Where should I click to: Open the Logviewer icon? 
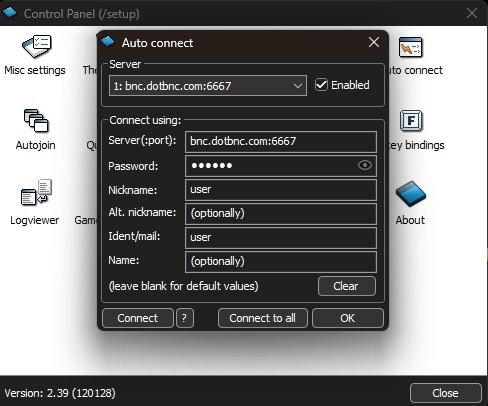[x=36, y=192]
